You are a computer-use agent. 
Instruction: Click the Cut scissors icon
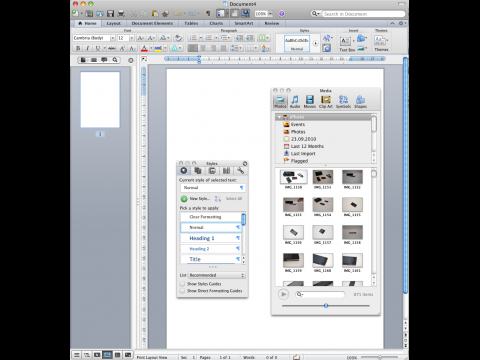[x=133, y=14]
